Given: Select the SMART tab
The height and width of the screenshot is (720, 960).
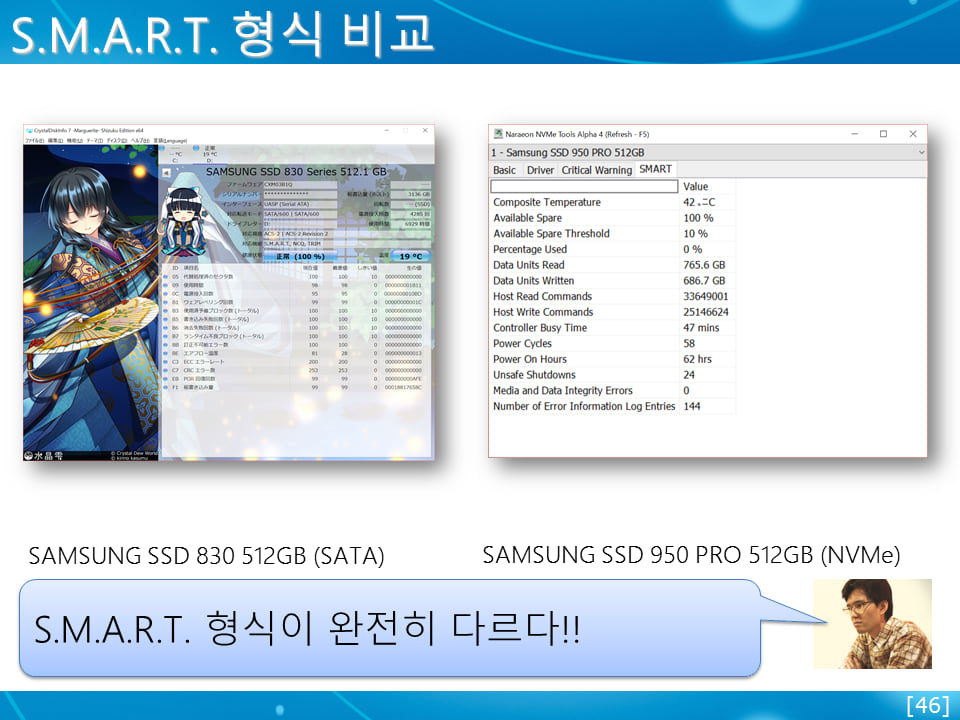Looking at the screenshot, I should click(x=655, y=170).
